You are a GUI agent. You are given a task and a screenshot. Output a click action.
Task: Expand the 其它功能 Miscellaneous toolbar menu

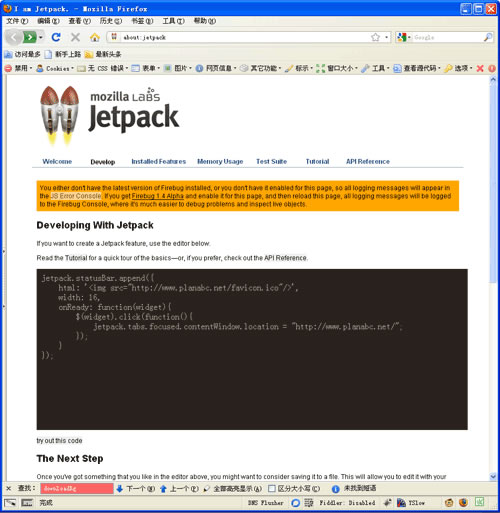tap(261, 68)
